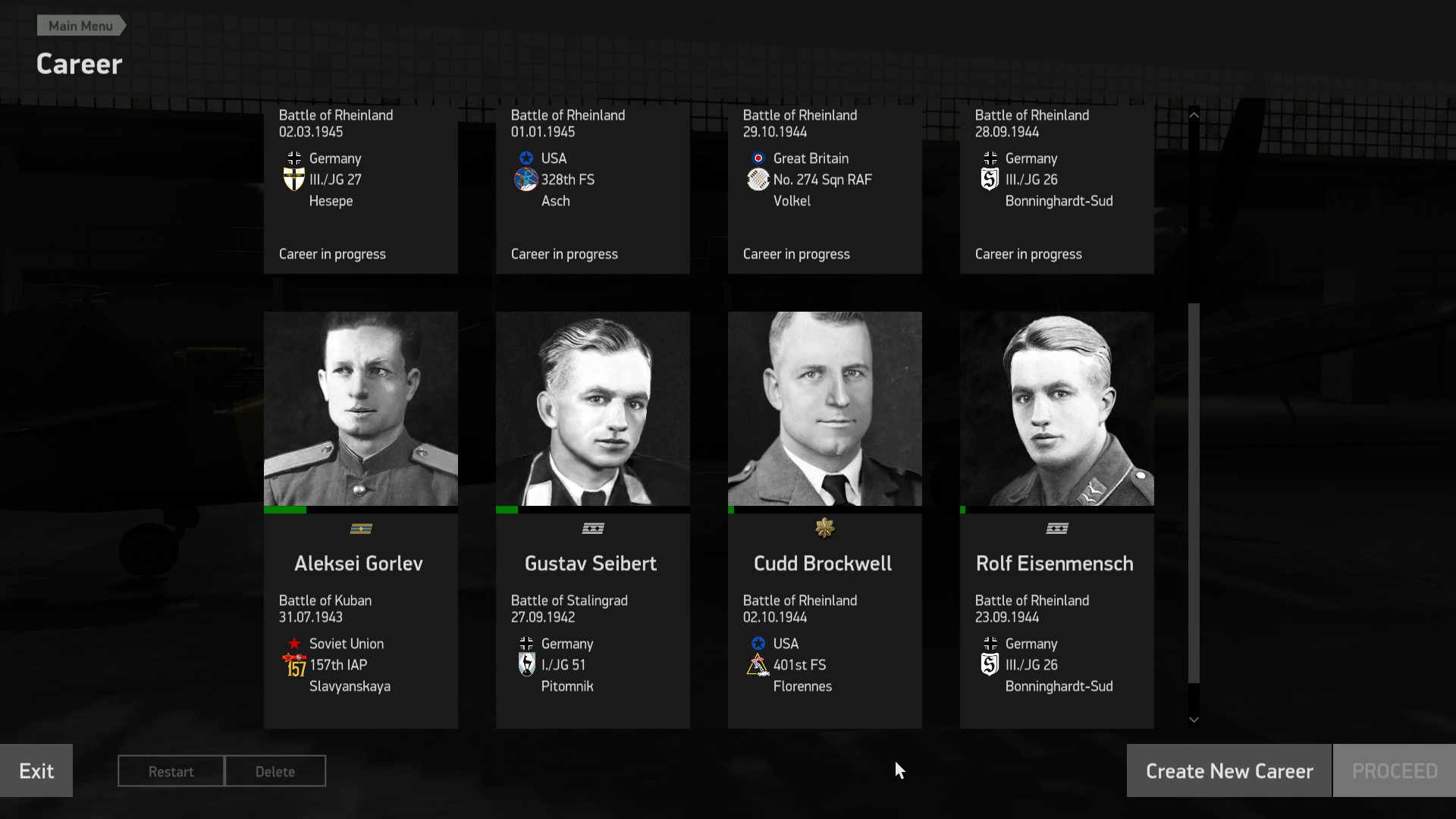1456x819 pixels.
Task: Click the III./JG 27 squadron emblem
Action: [x=294, y=180]
